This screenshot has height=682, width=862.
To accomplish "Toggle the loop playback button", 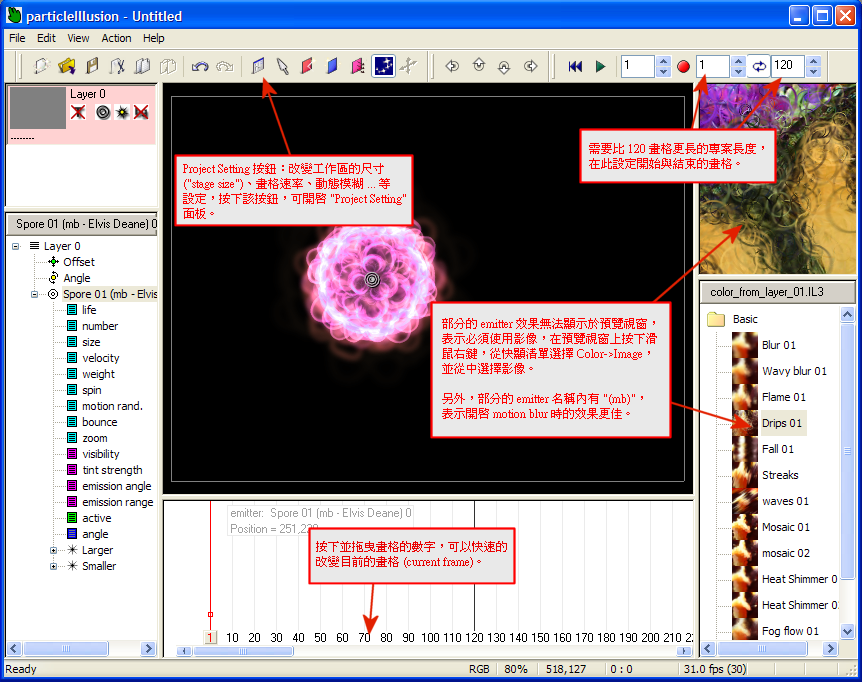I will pyautogui.click(x=759, y=66).
